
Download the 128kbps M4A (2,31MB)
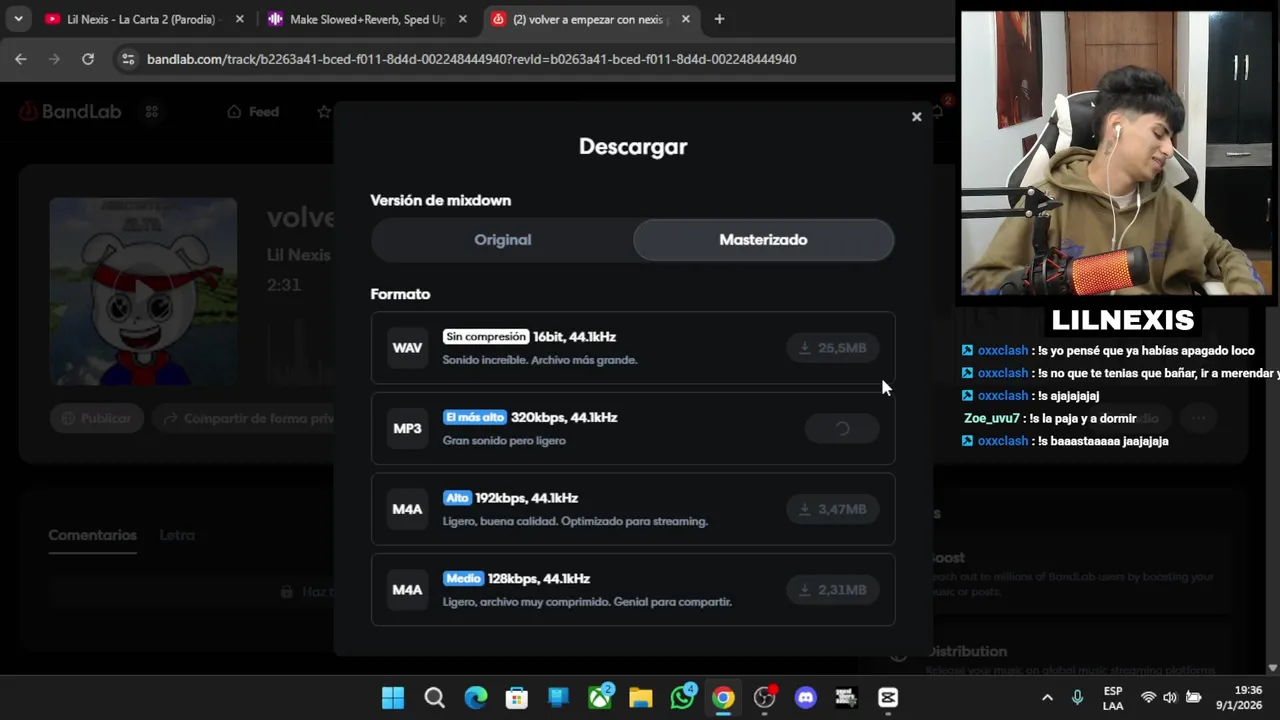coord(832,590)
